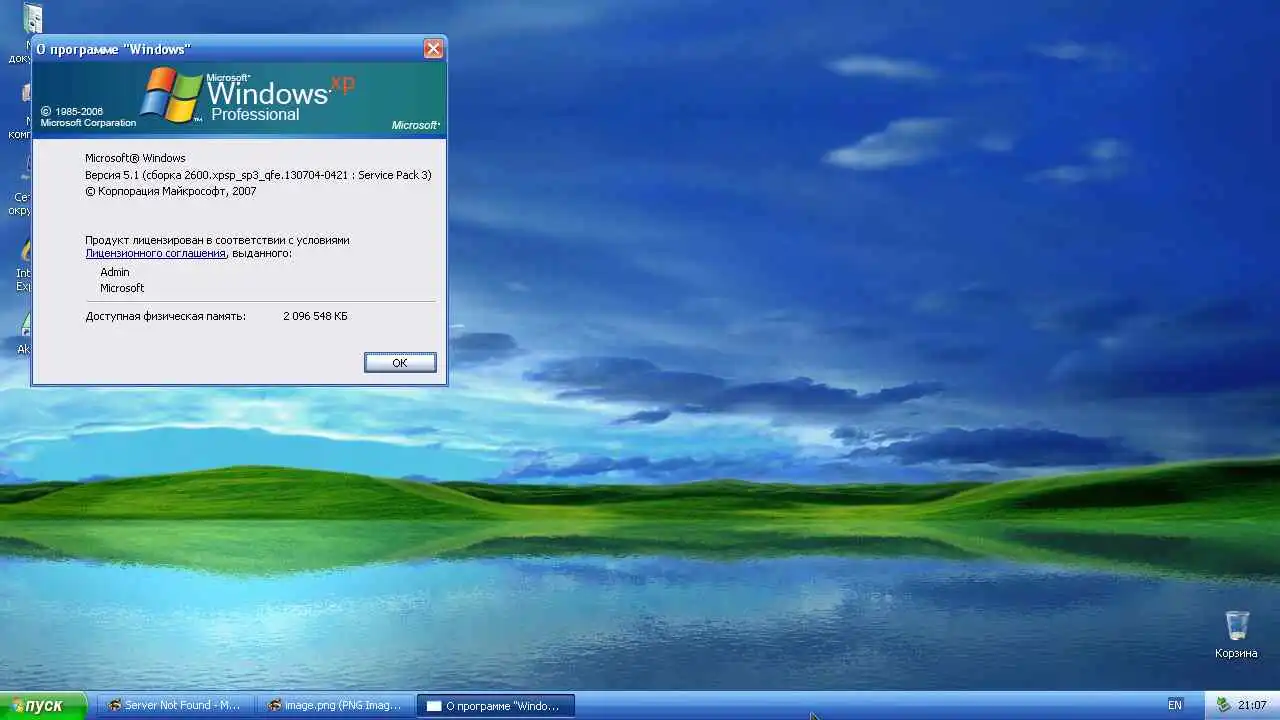
Task: Click the "© Корпорация Майкрософт, 2007" text
Action: tap(170, 191)
